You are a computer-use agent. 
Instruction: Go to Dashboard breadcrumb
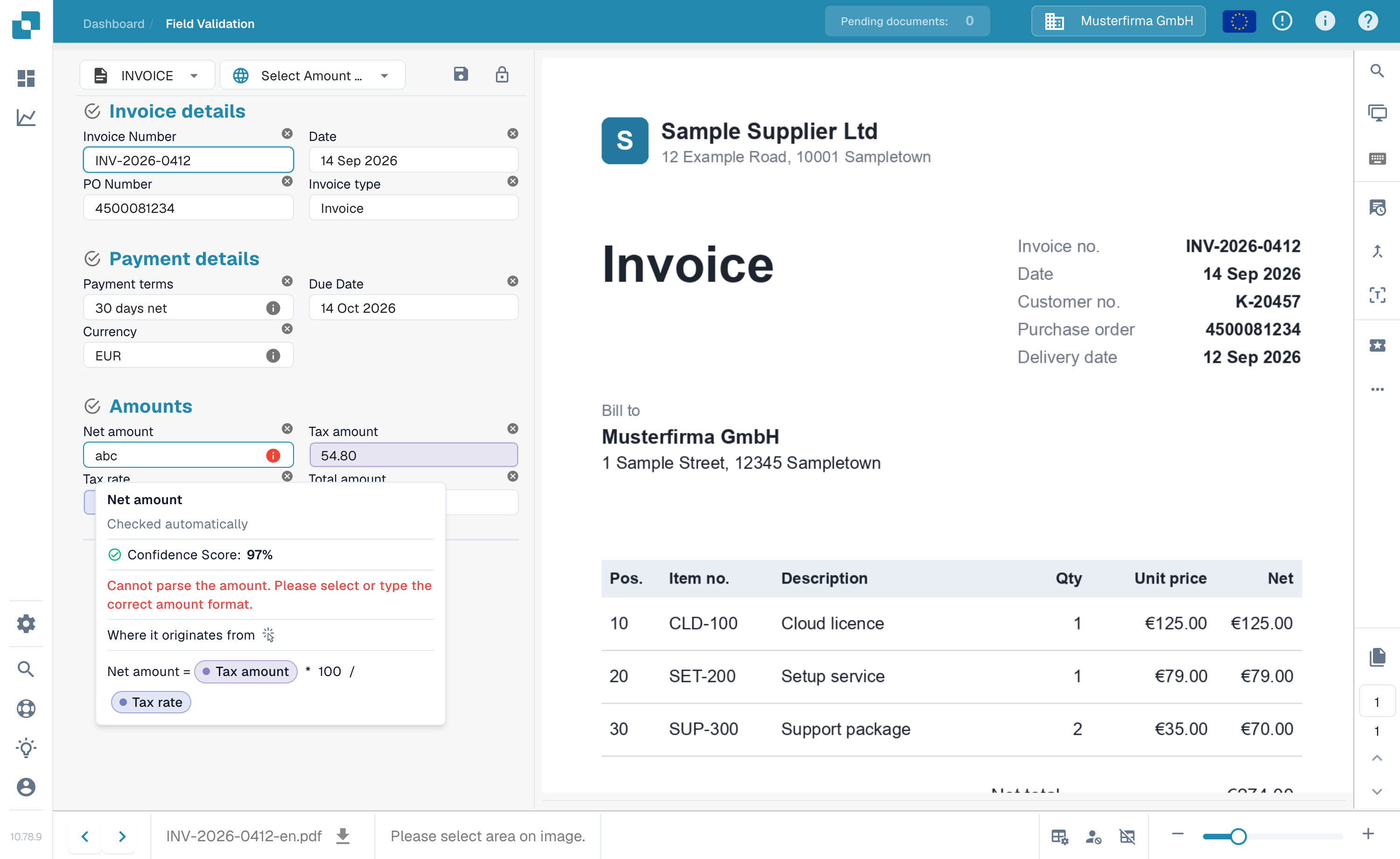click(114, 23)
